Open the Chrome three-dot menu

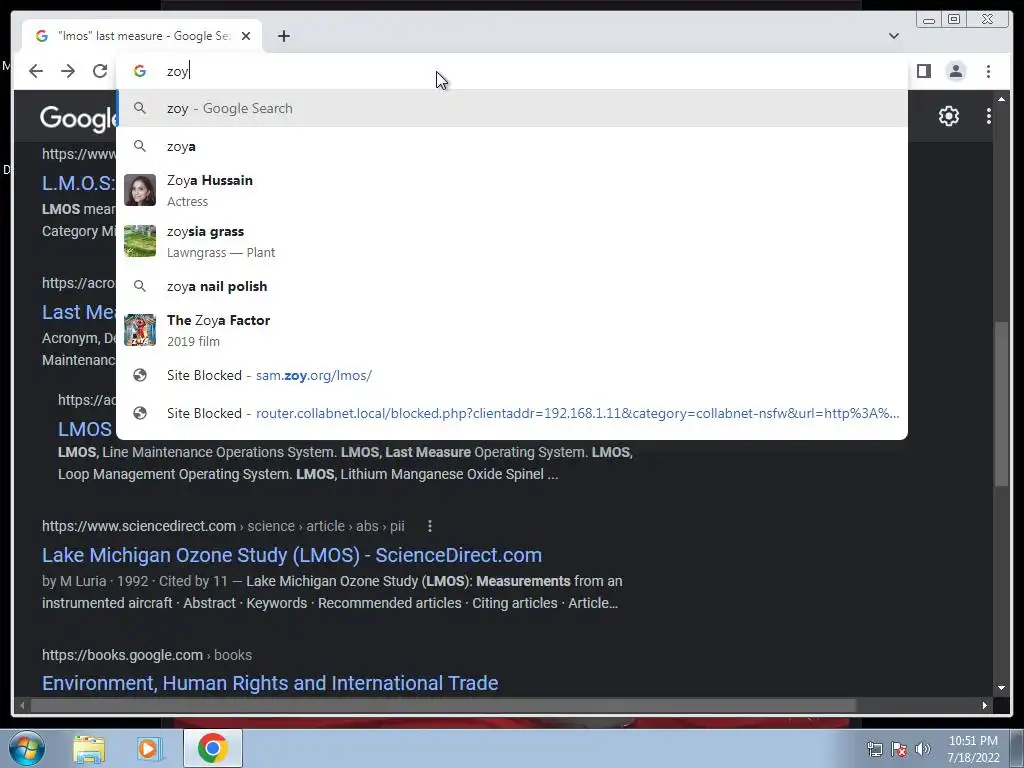pyautogui.click(x=988, y=71)
